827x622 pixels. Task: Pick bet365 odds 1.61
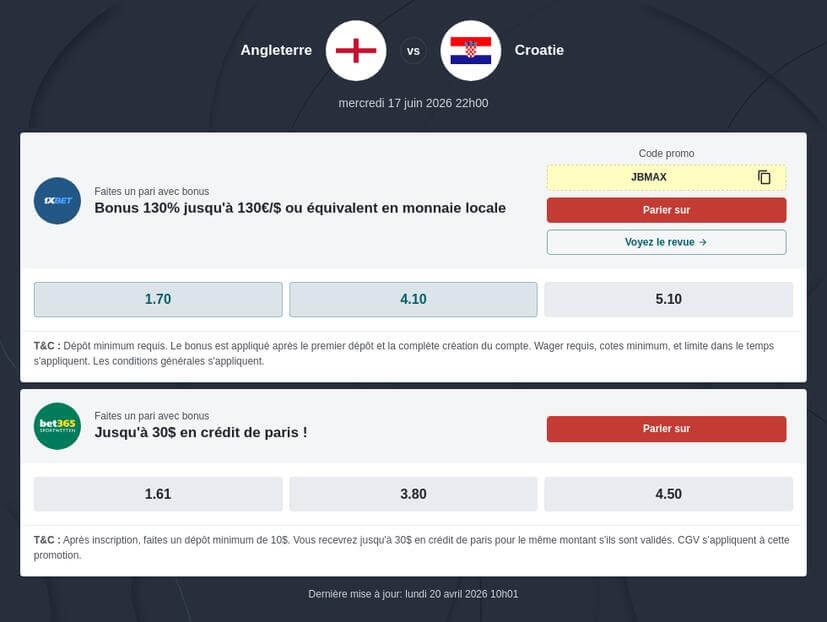pos(158,494)
